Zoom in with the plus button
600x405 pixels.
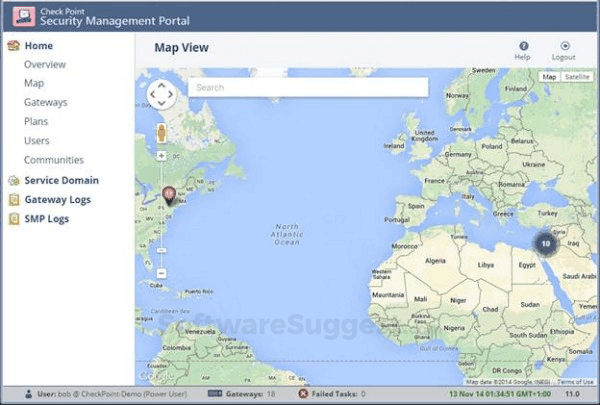(161, 155)
